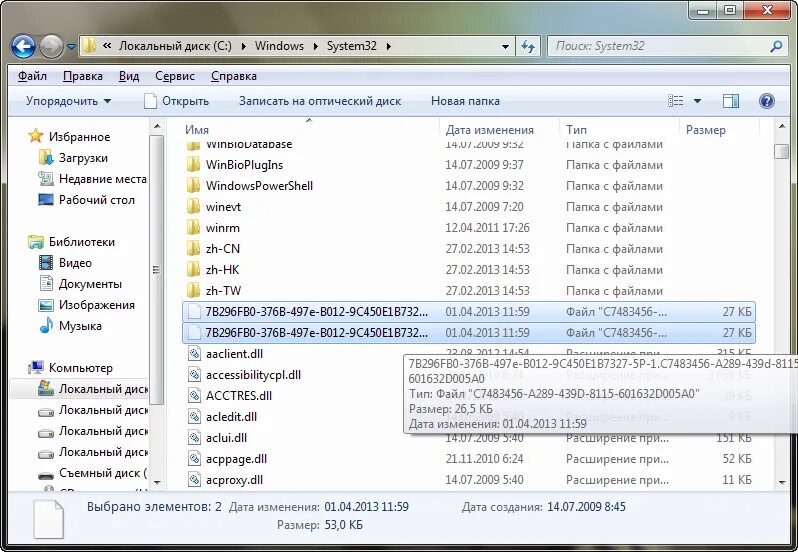Toggle the preview pane icon
Screen dimensions: 798x552
(731, 101)
